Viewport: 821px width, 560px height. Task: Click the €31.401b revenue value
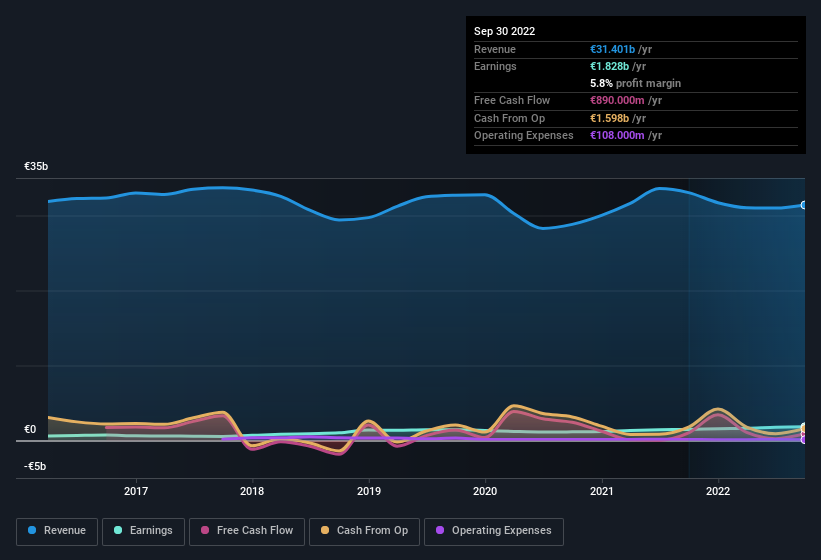point(612,49)
